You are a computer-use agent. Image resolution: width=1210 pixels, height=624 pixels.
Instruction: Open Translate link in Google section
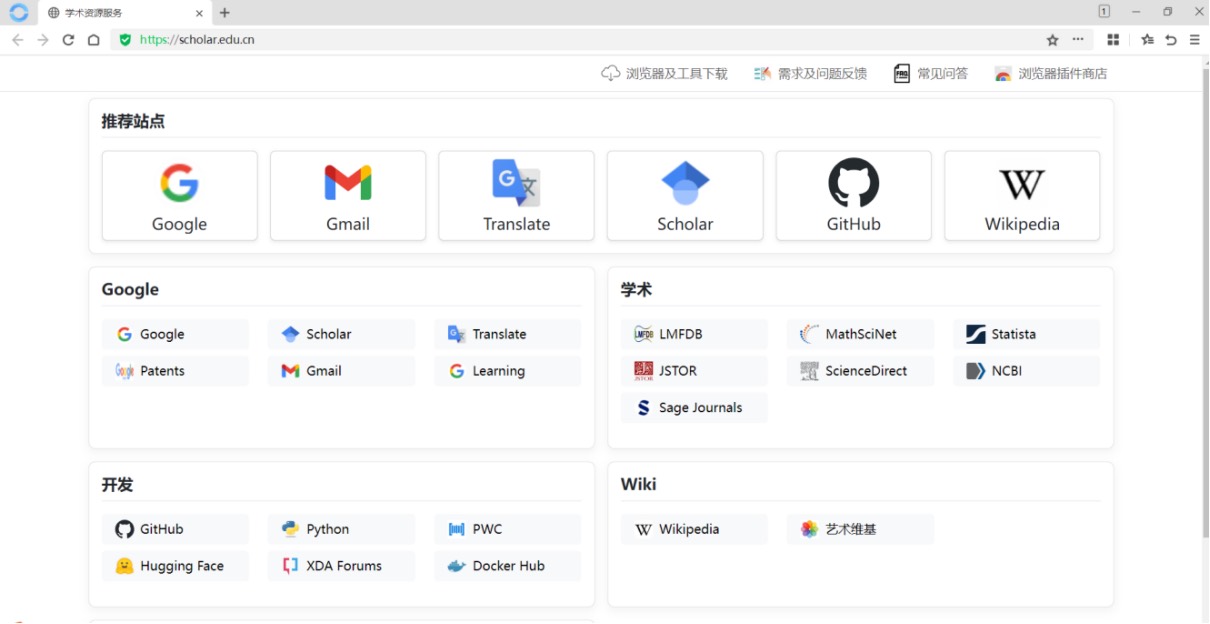(x=508, y=334)
